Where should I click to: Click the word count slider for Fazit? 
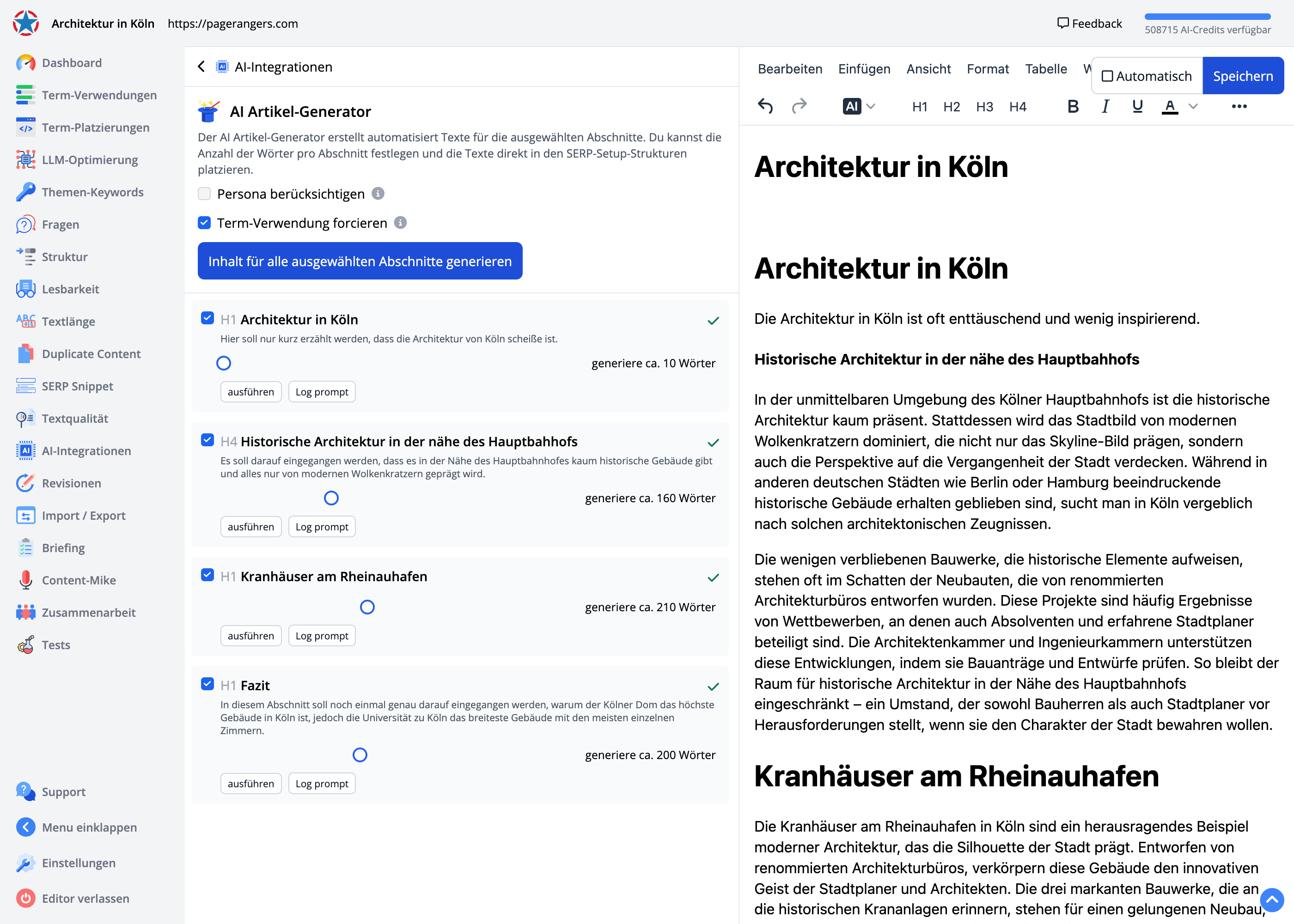(360, 755)
